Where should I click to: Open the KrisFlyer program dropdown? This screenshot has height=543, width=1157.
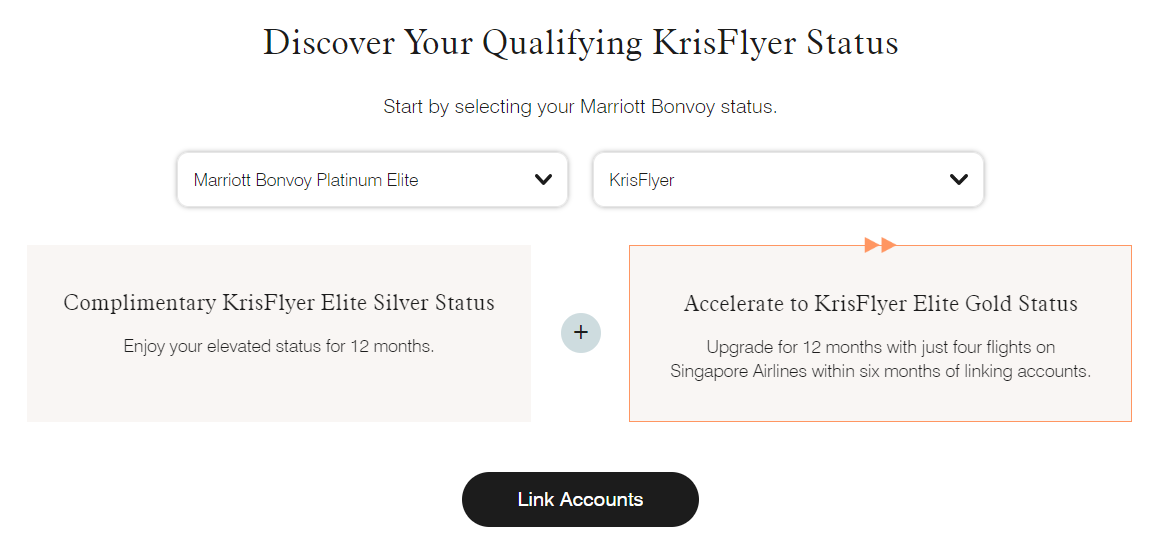coord(788,179)
